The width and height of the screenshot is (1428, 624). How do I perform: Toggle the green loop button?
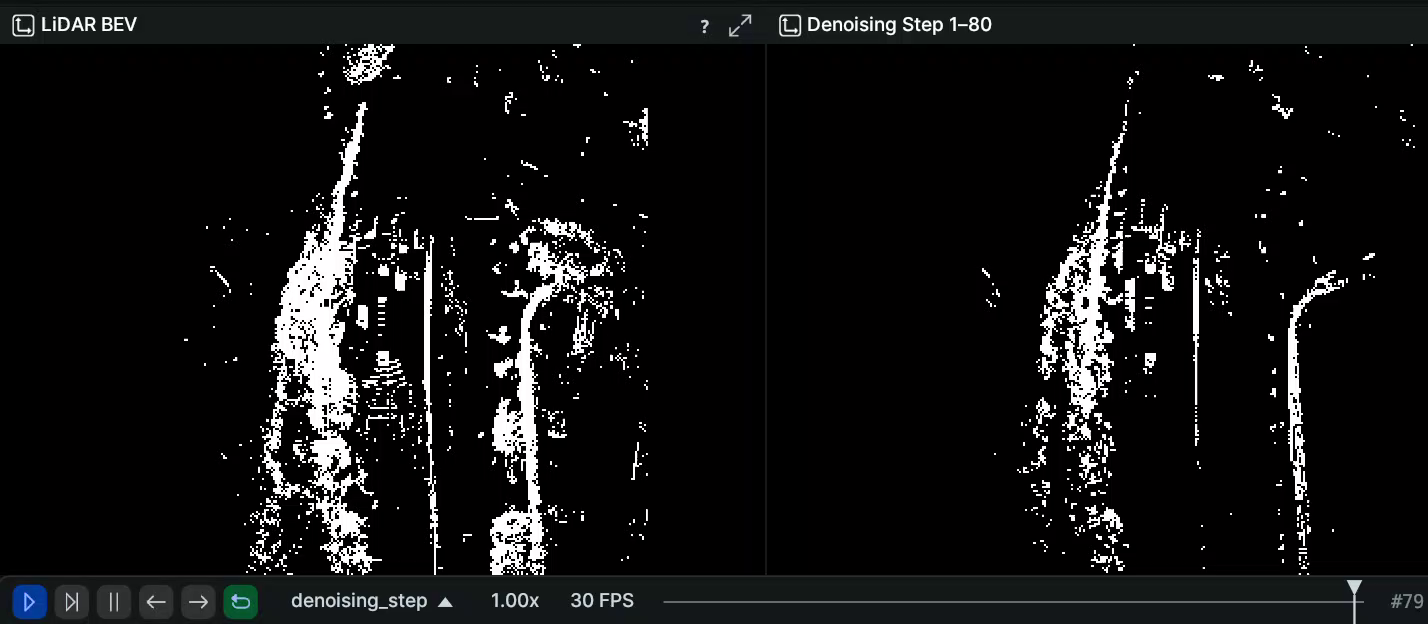pos(241,602)
